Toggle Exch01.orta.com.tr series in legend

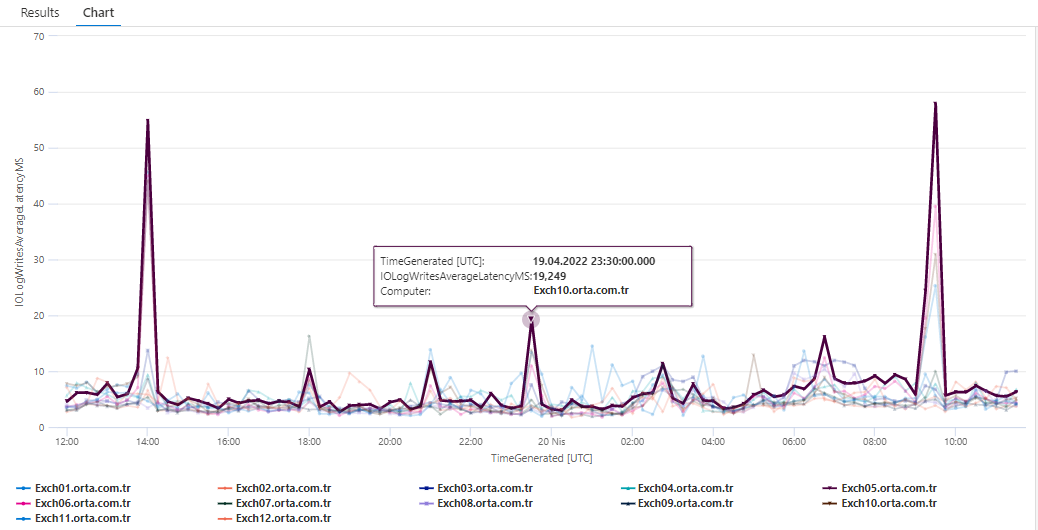point(73,489)
